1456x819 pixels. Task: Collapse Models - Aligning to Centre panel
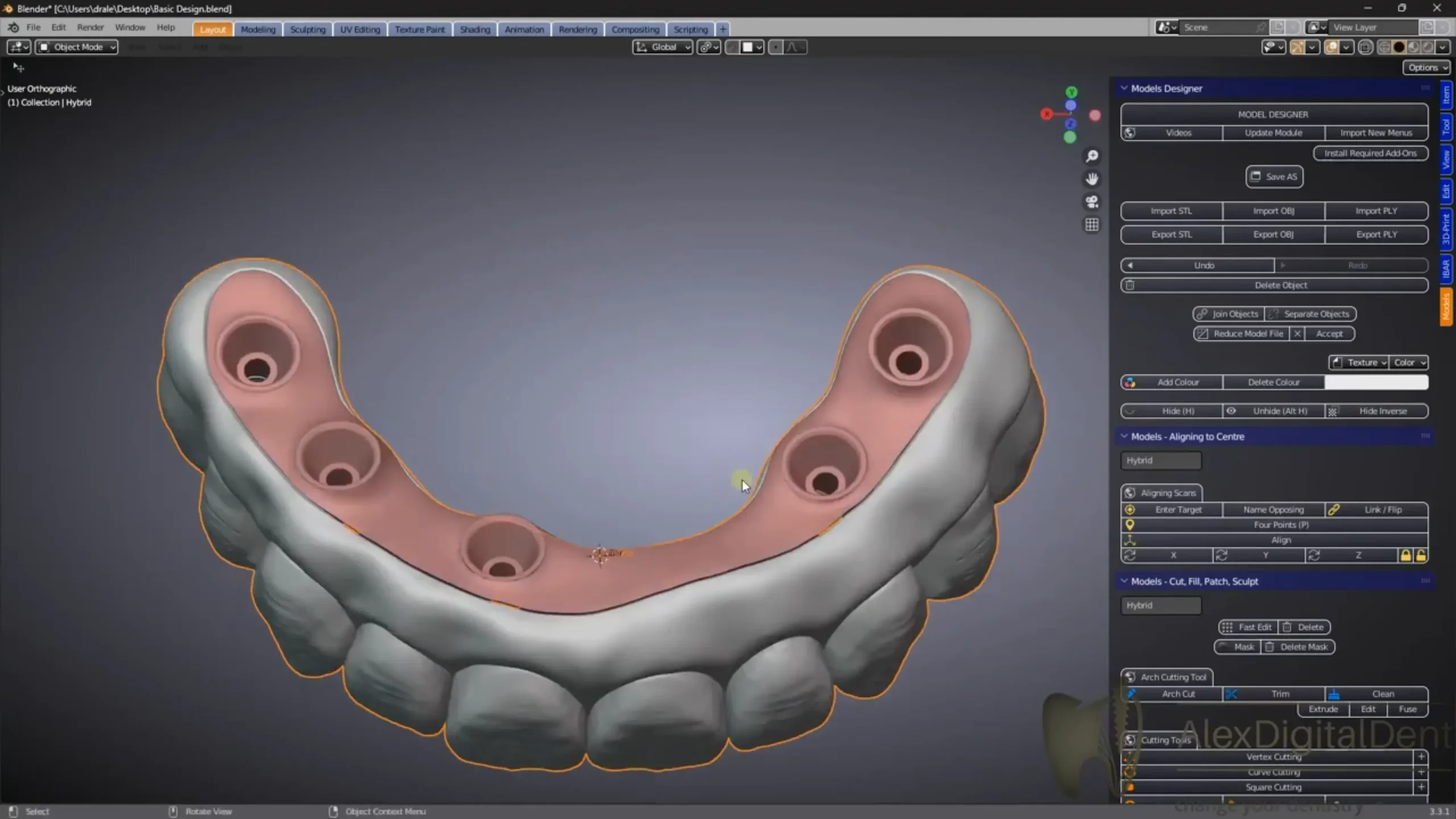(x=1124, y=436)
